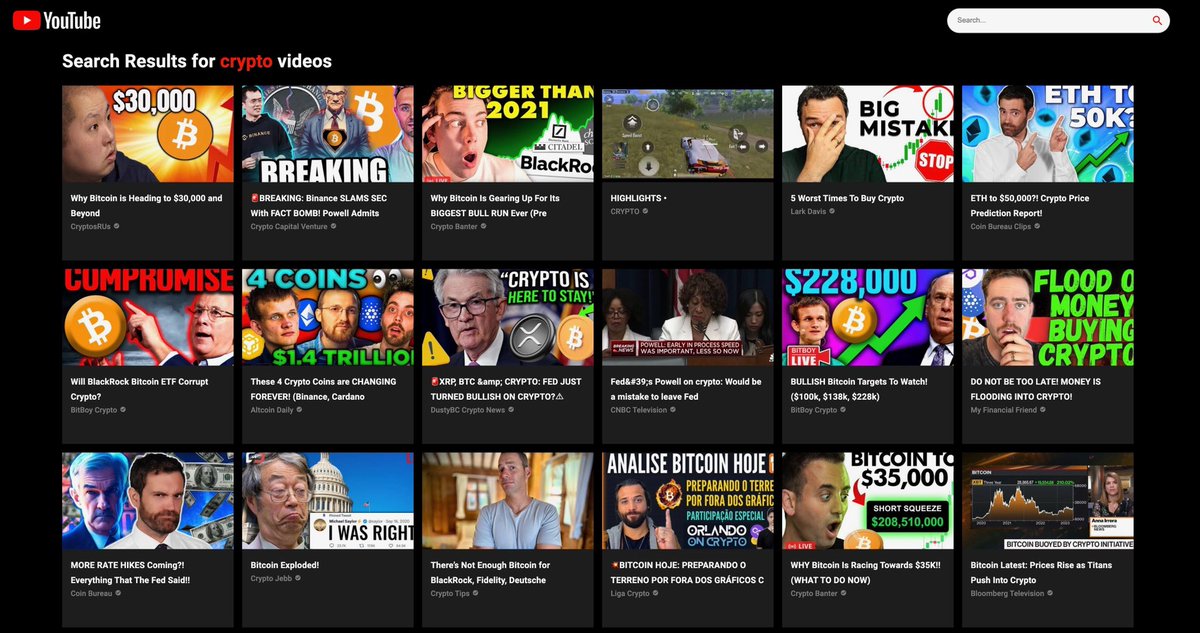Open the Altcoin Daily channel name
Image resolution: width=1200 pixels, height=633 pixels.
272,410
